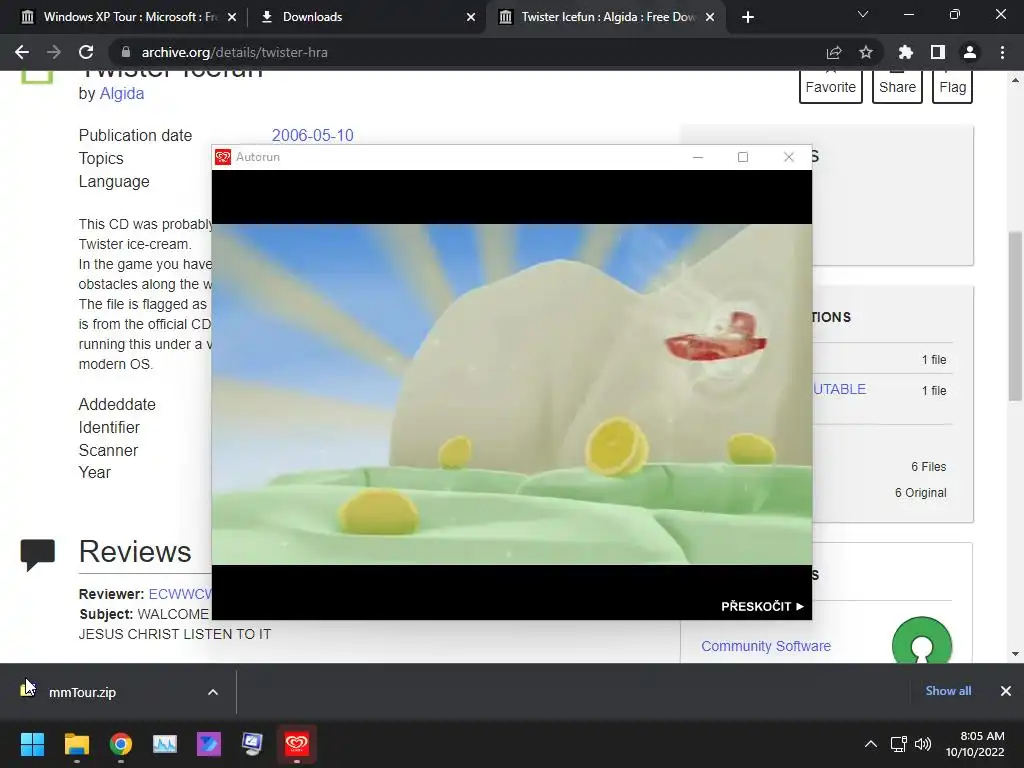Open the volume tray icon
The height and width of the screenshot is (768, 1024).
pos(923,744)
